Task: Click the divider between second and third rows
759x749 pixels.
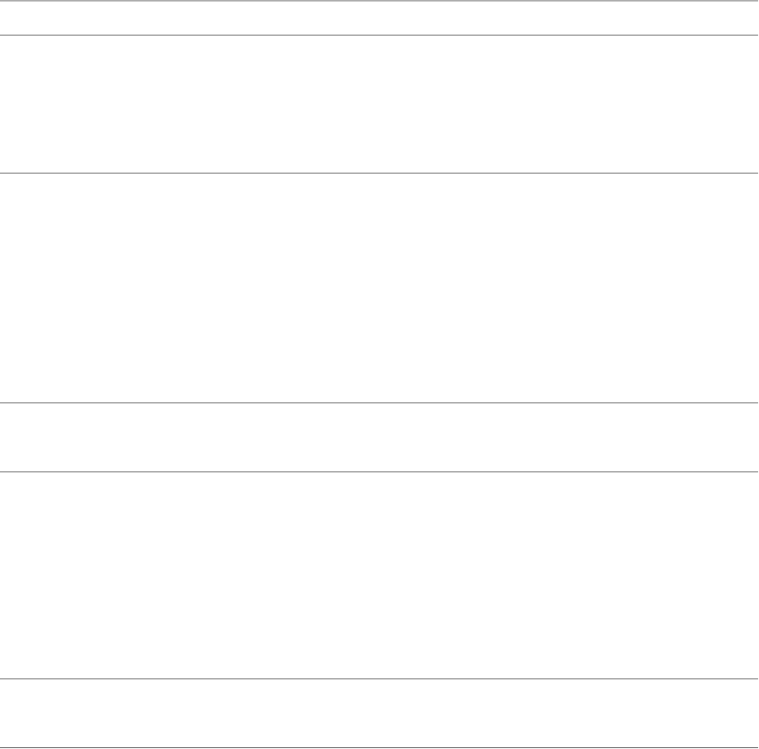Action: click(x=379, y=173)
